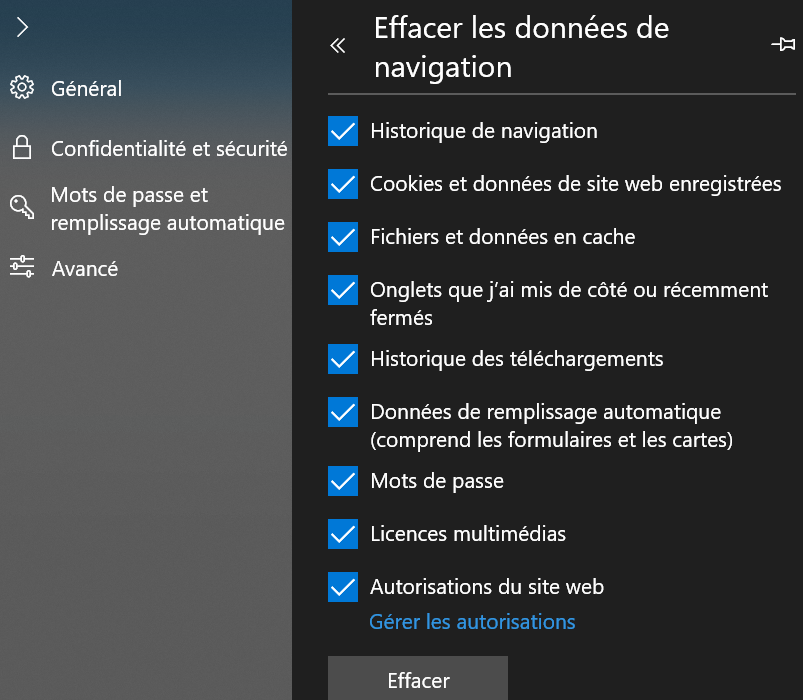Click the padlock icon for privacy settings

pos(22,149)
